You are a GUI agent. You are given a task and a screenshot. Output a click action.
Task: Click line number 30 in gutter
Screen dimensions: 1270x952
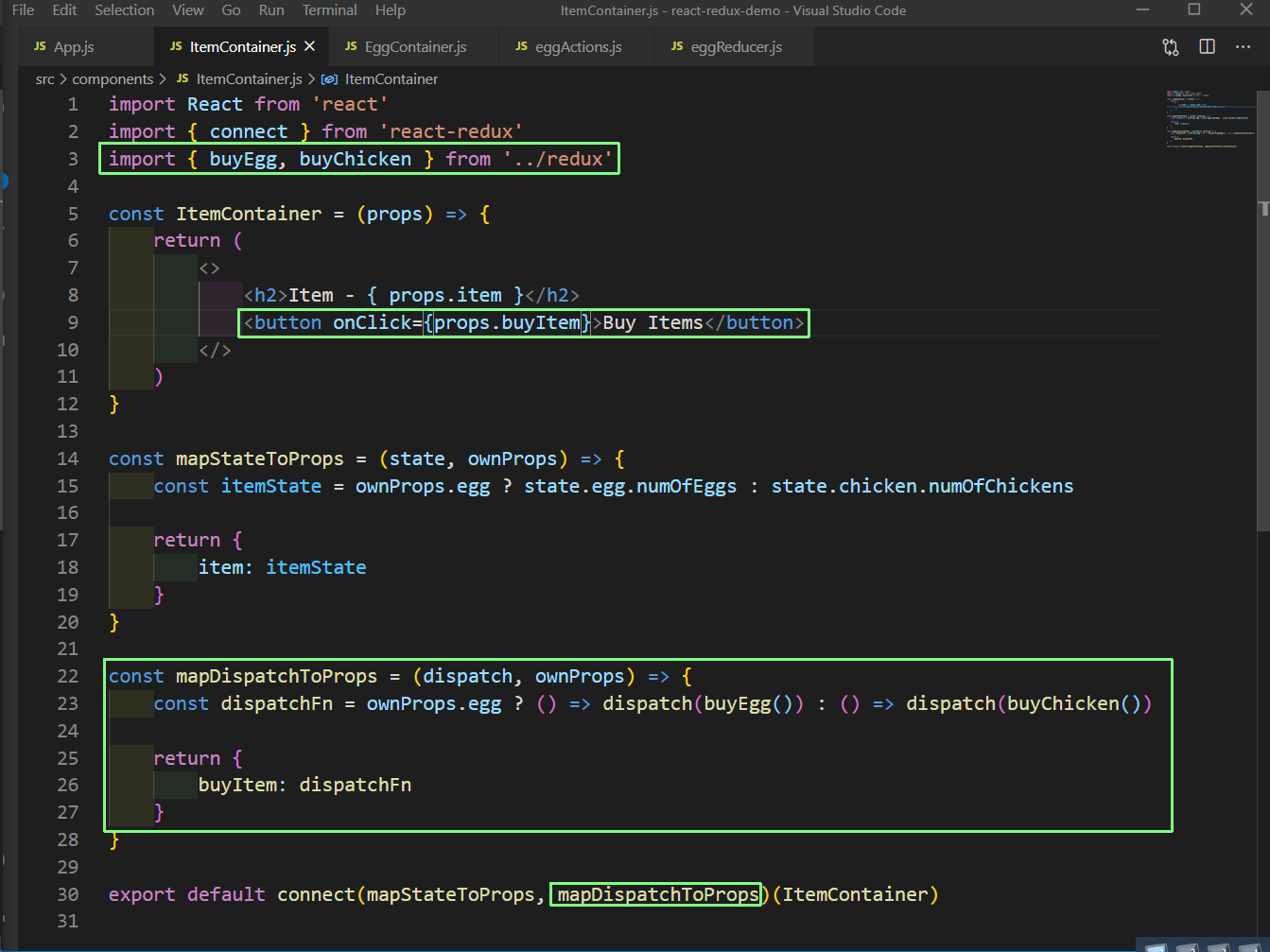[x=67, y=894]
